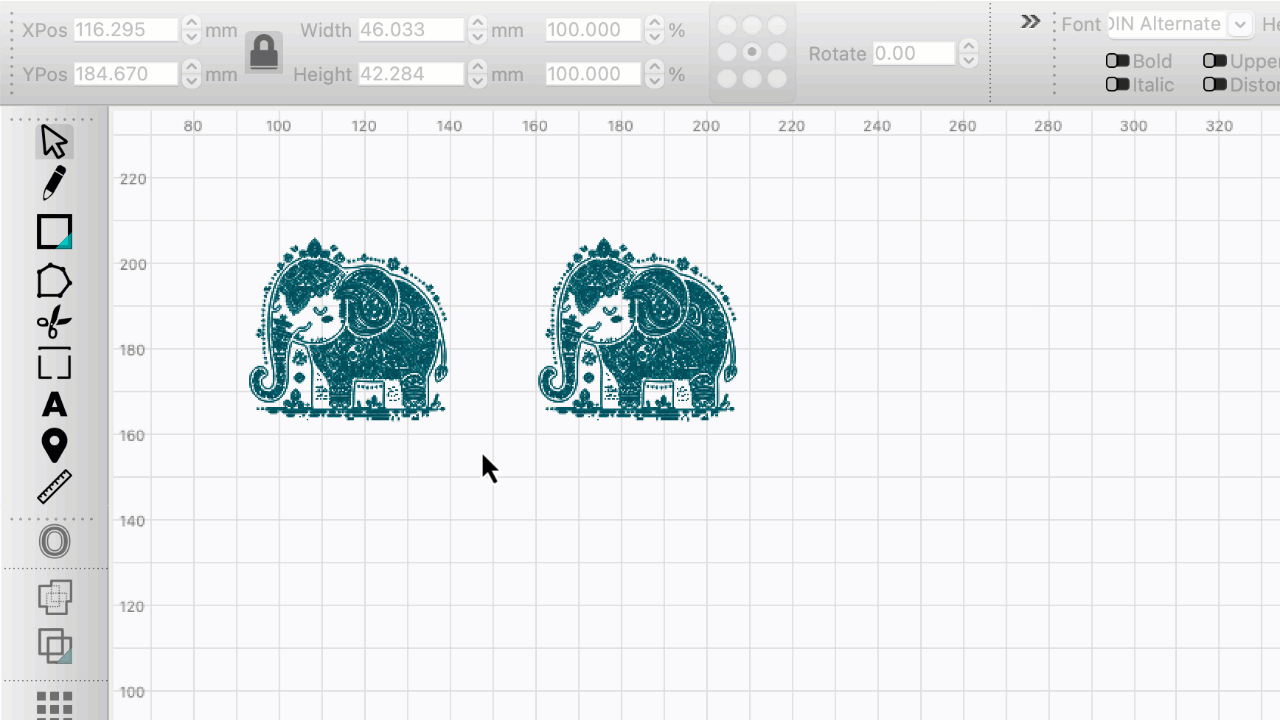This screenshot has width=1280, height=720.
Task: Select the top-left anchor point radio
Action: click(727, 26)
